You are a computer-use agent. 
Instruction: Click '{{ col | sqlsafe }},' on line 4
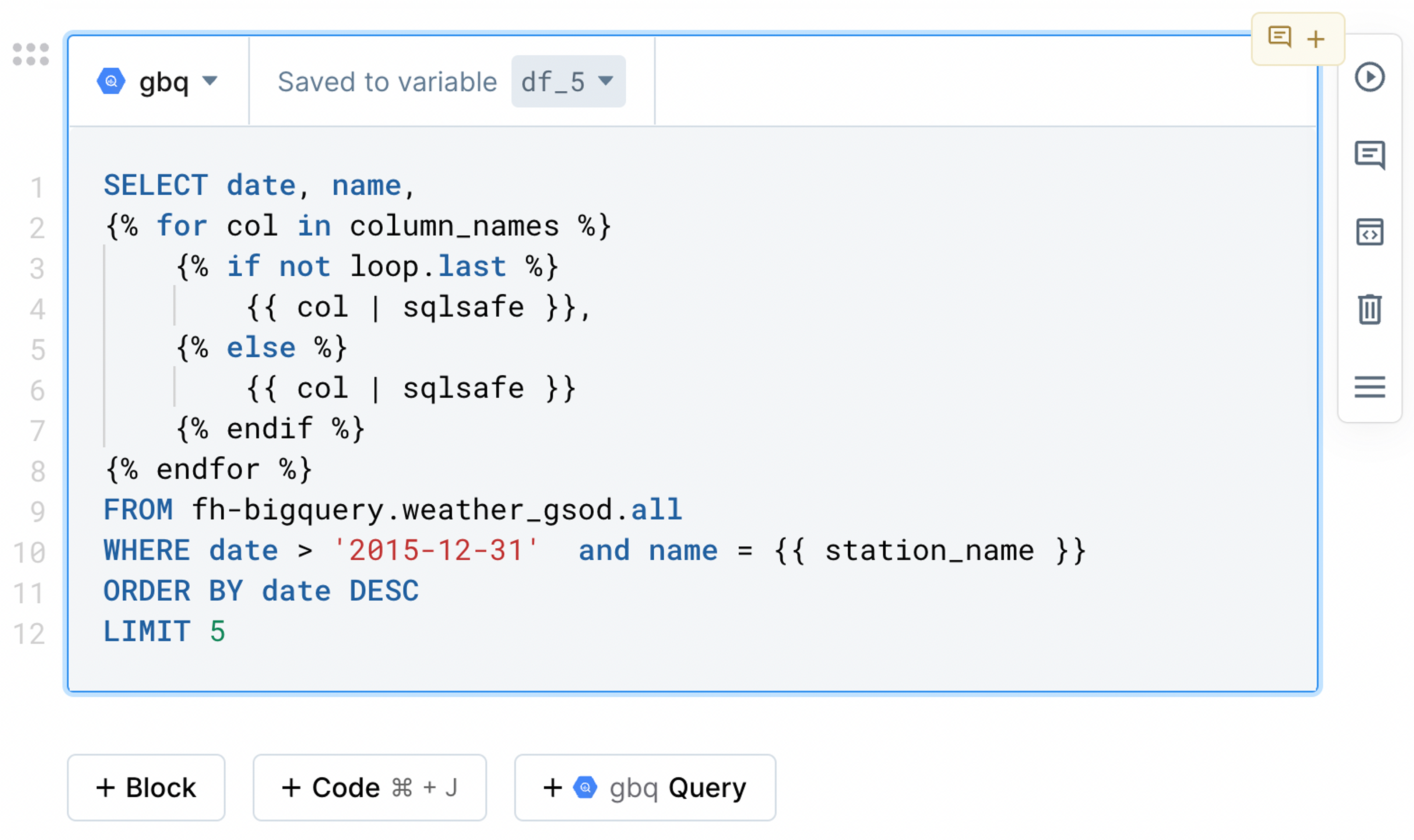(419, 307)
